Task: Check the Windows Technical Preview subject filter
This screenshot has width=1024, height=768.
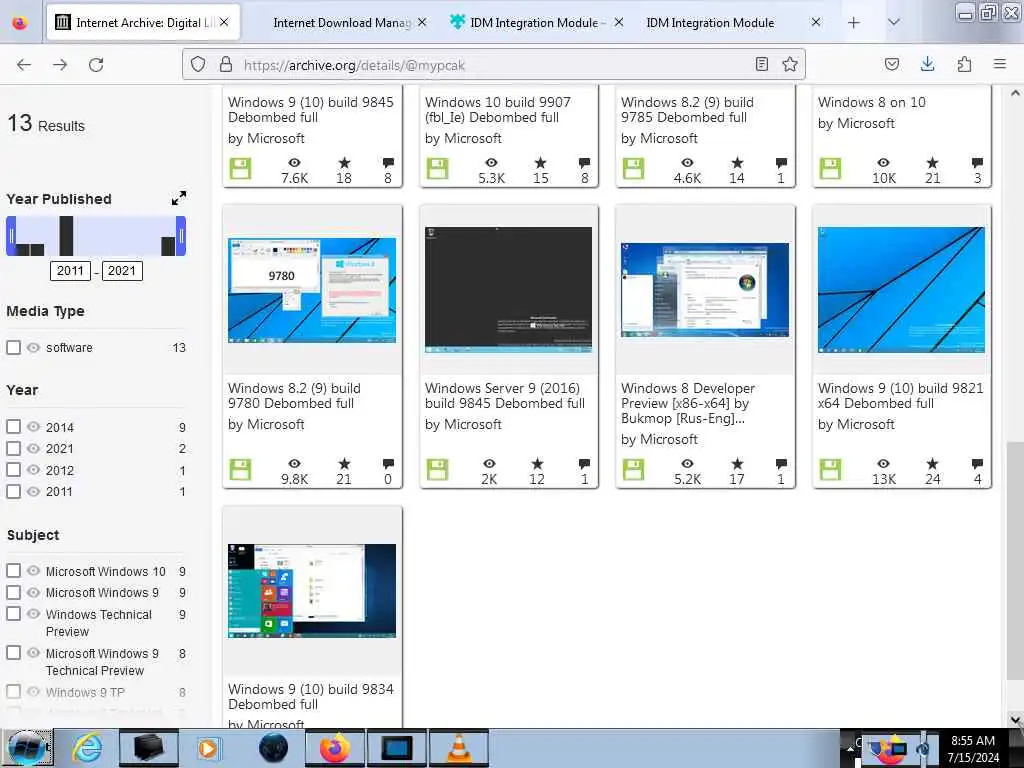Action: pyautogui.click(x=14, y=614)
